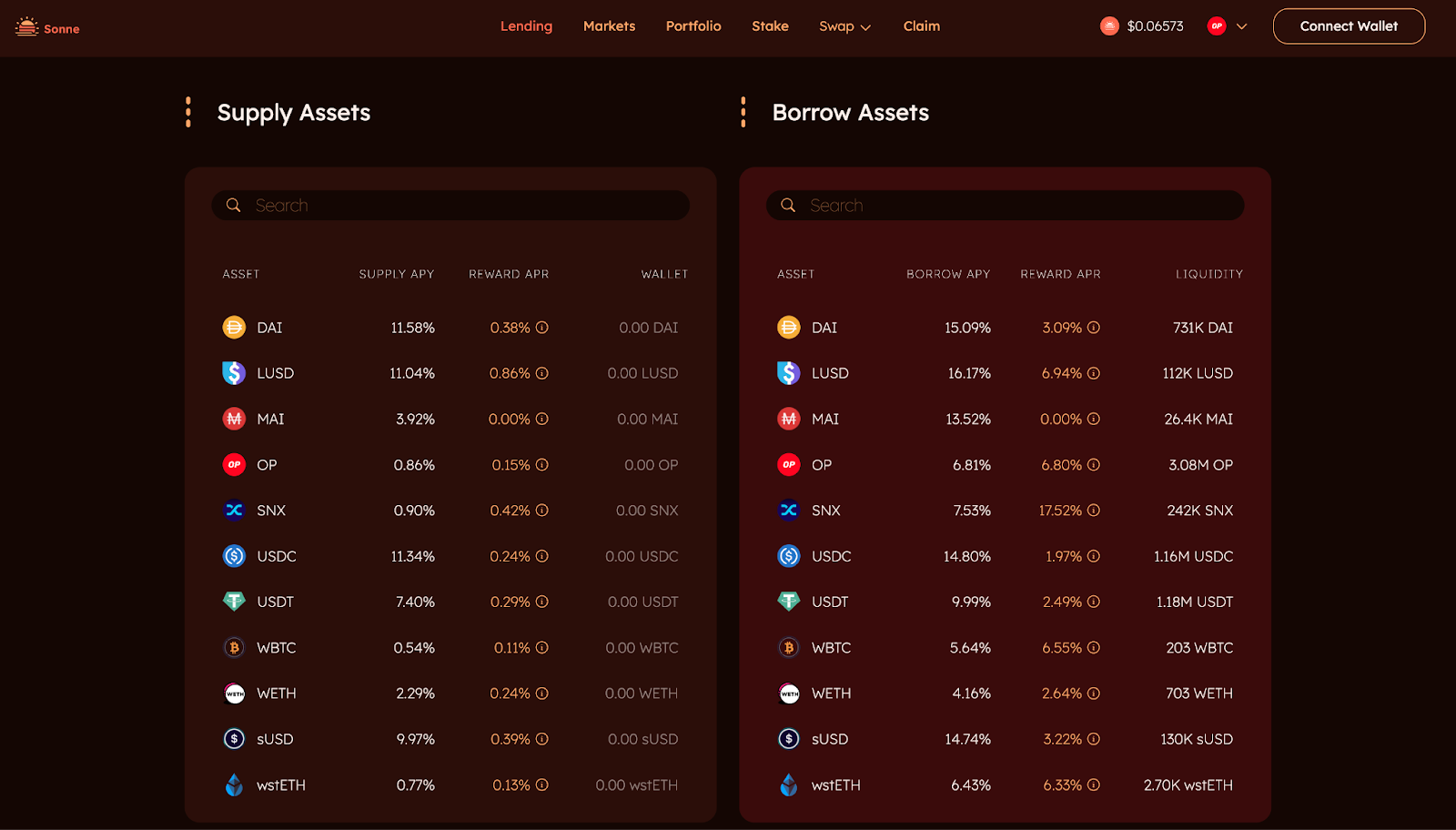Image resolution: width=1456 pixels, height=830 pixels.
Task: Show info for LUSD supply reward 0.86%
Action: (542, 373)
